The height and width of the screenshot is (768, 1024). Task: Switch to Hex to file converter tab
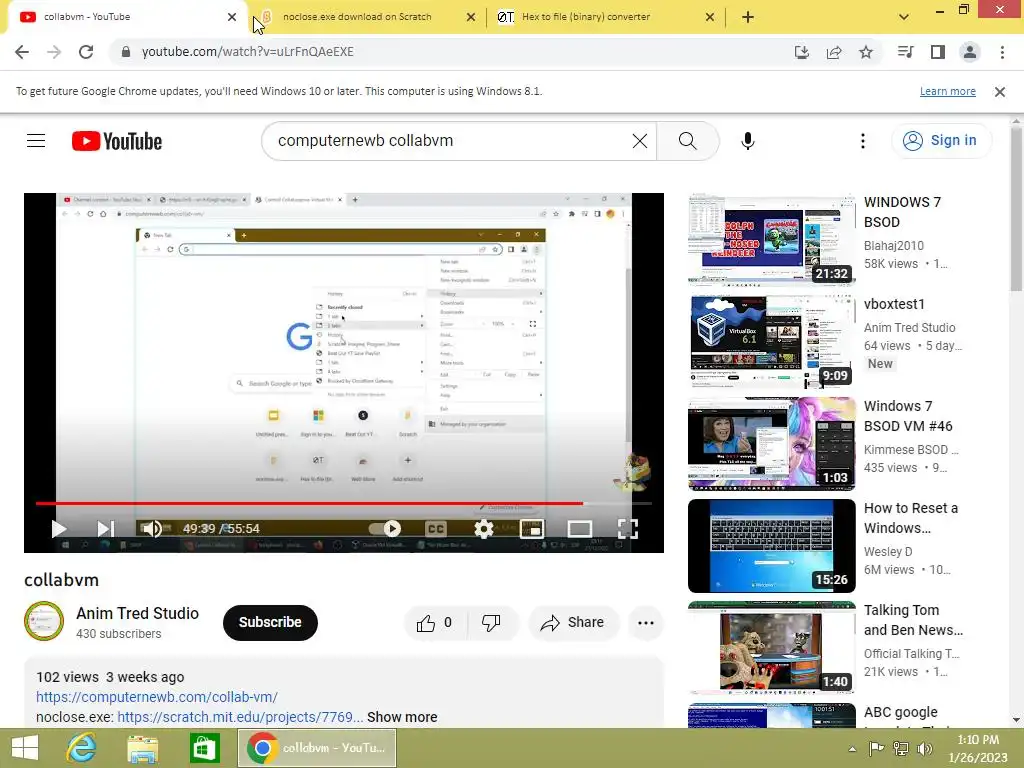[x=586, y=17]
